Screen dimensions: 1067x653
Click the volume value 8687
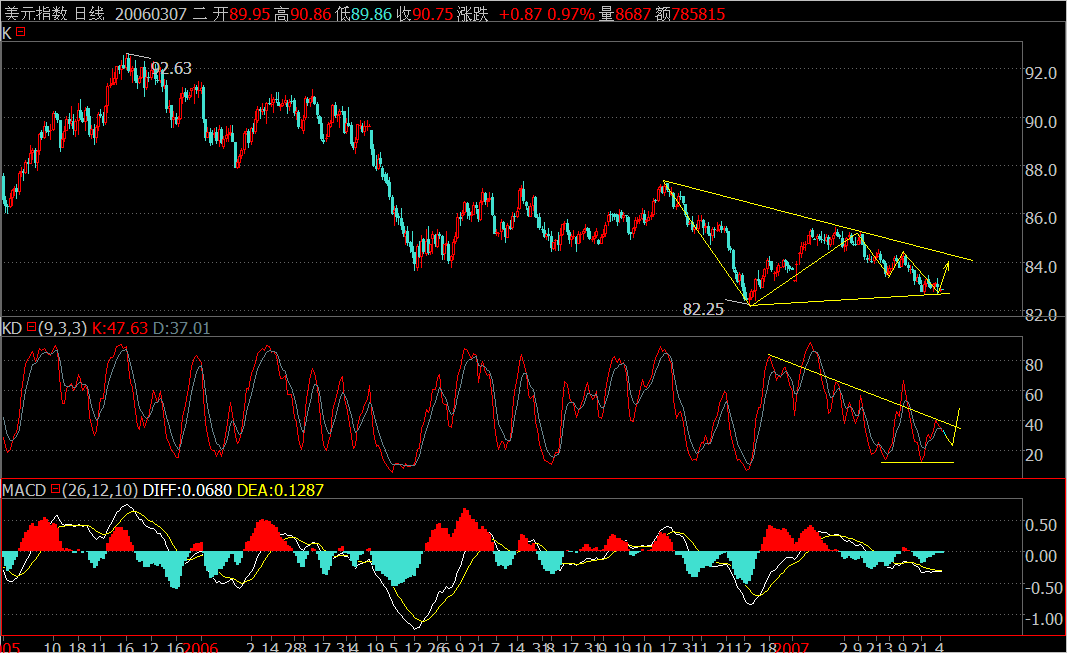click(633, 14)
